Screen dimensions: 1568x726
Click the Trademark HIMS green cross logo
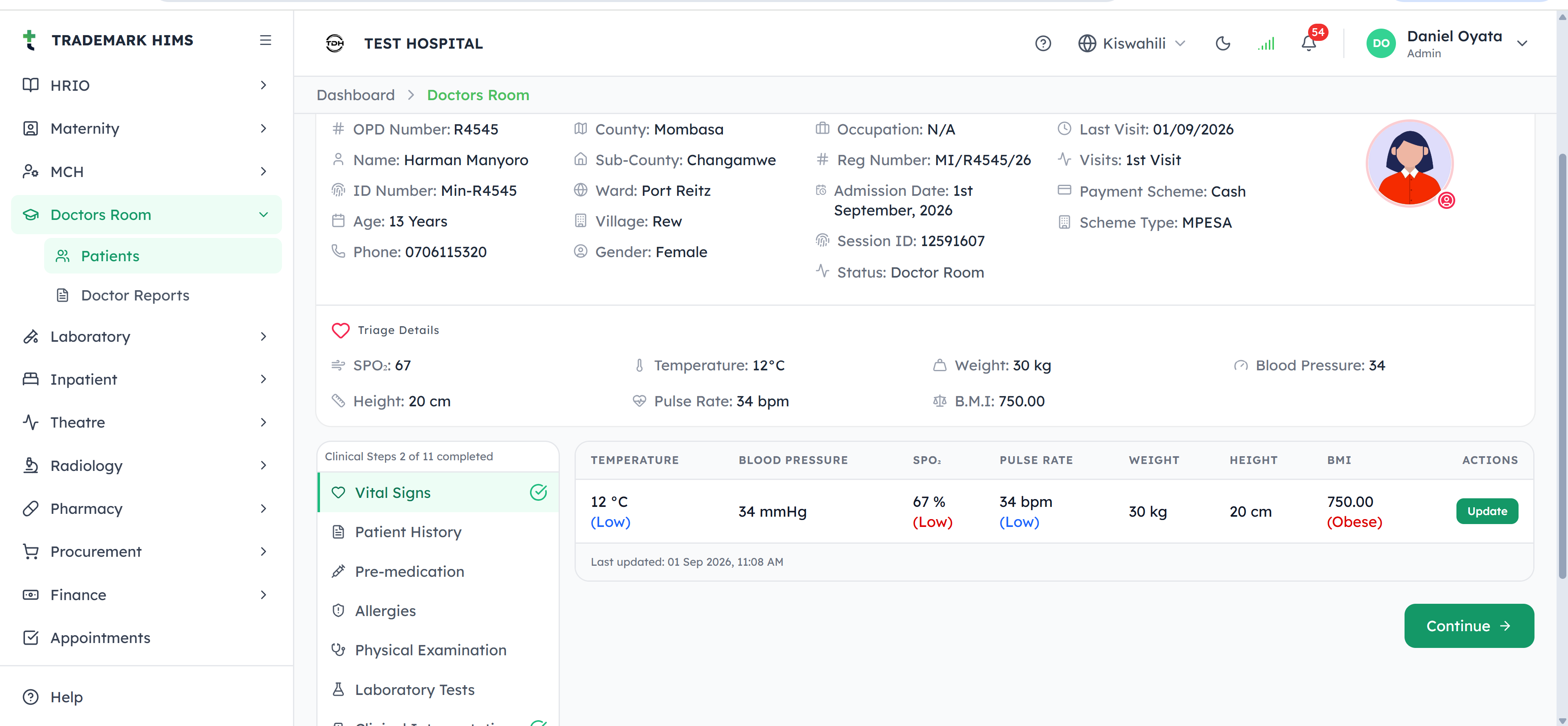[29, 40]
